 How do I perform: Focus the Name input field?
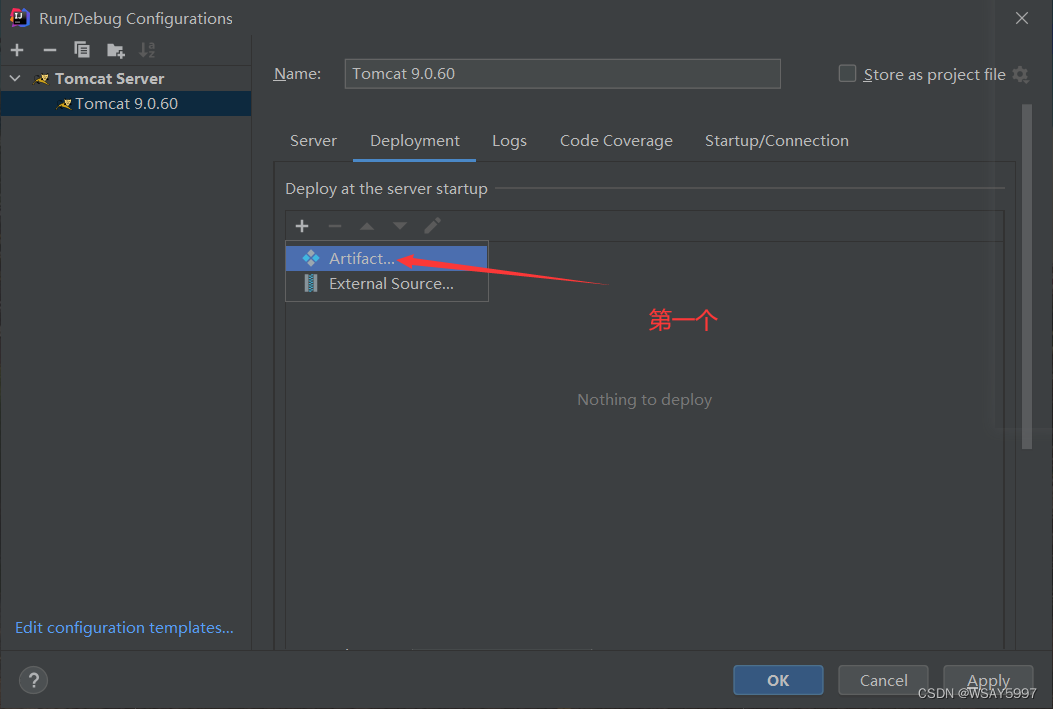click(x=563, y=74)
